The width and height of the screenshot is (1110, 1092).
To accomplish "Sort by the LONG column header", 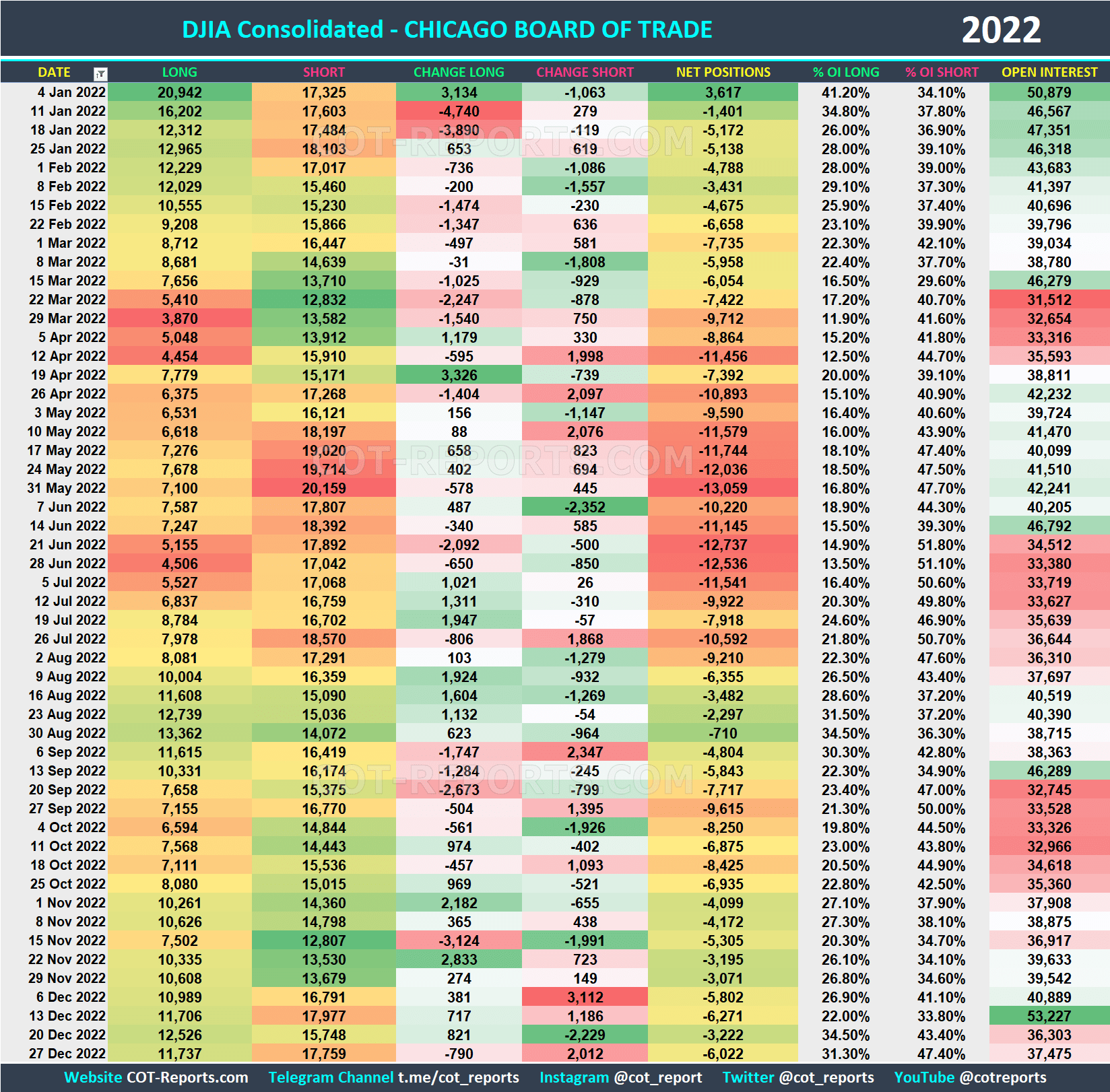I will pos(178,72).
